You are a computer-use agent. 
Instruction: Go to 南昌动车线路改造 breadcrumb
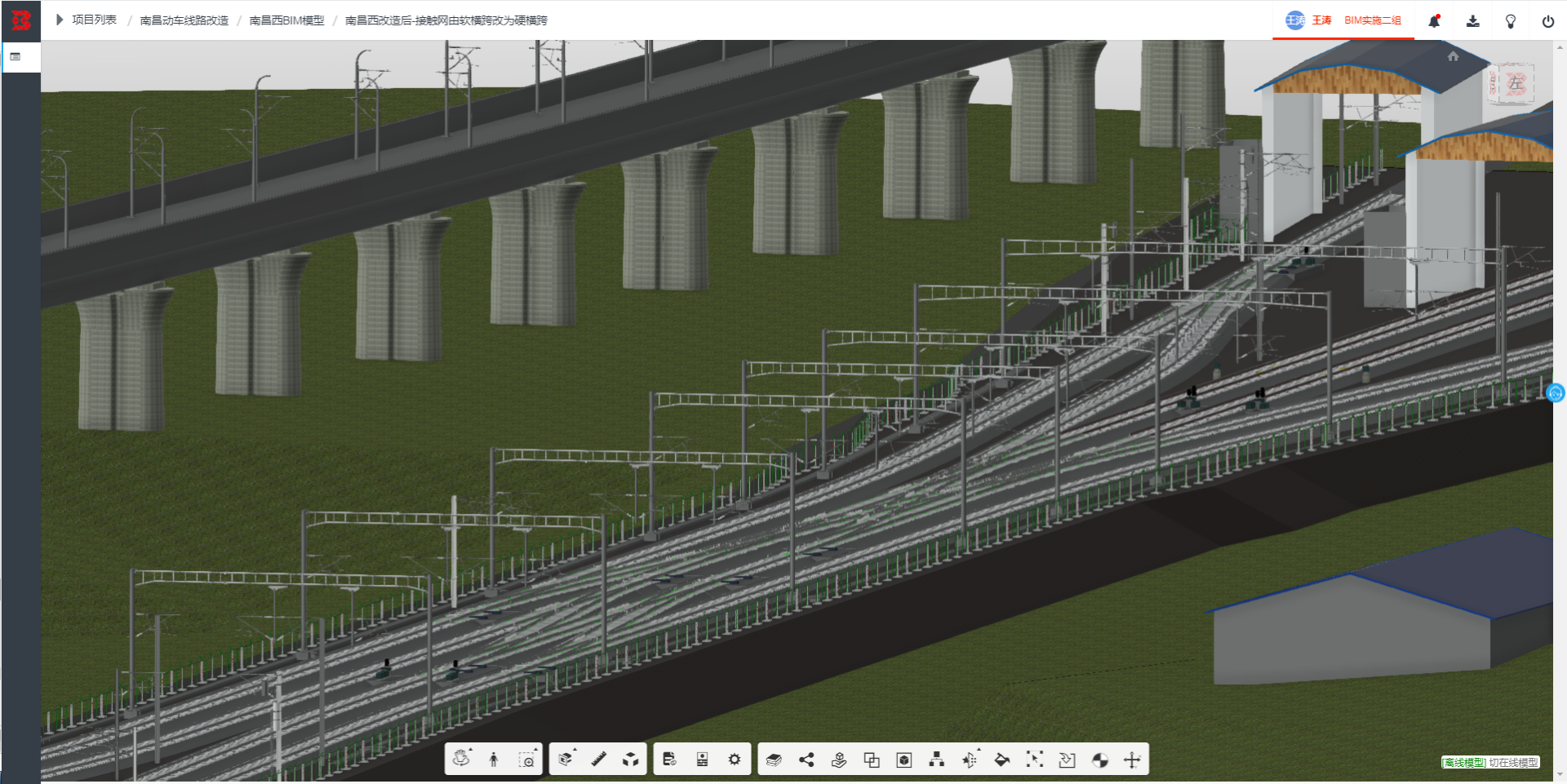184,20
